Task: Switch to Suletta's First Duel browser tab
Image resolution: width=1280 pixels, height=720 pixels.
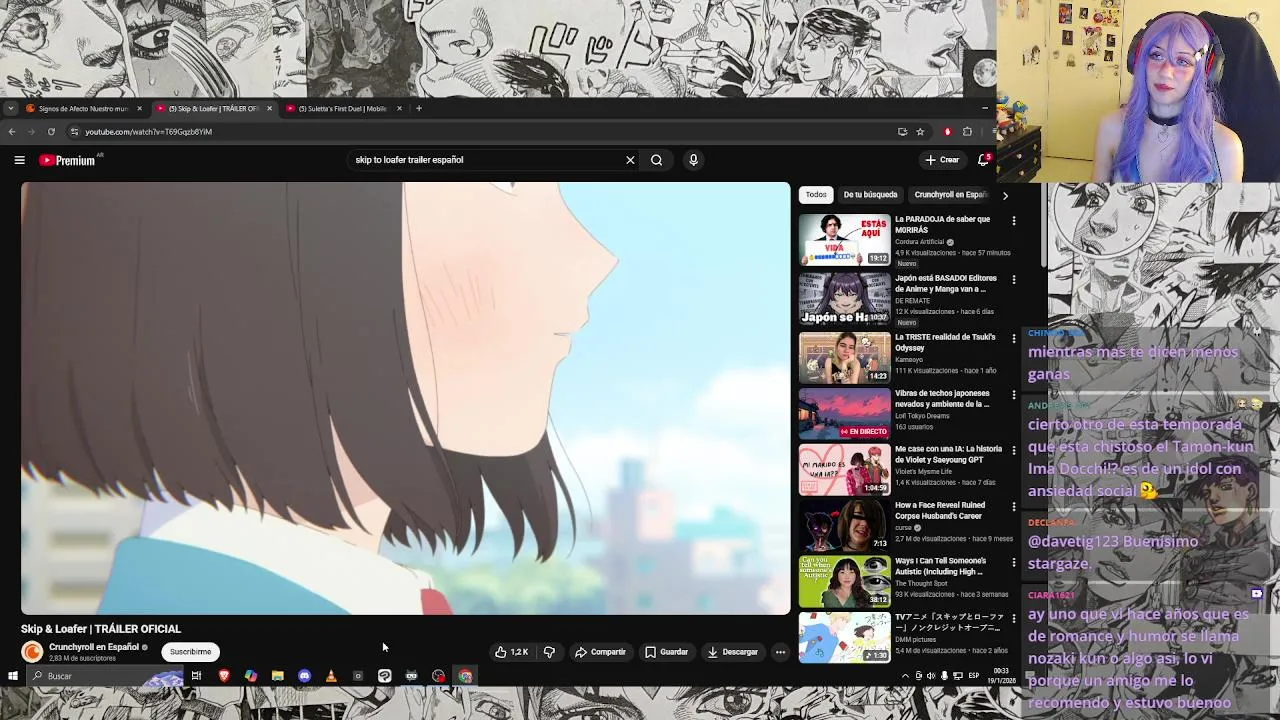Action: 342,108
